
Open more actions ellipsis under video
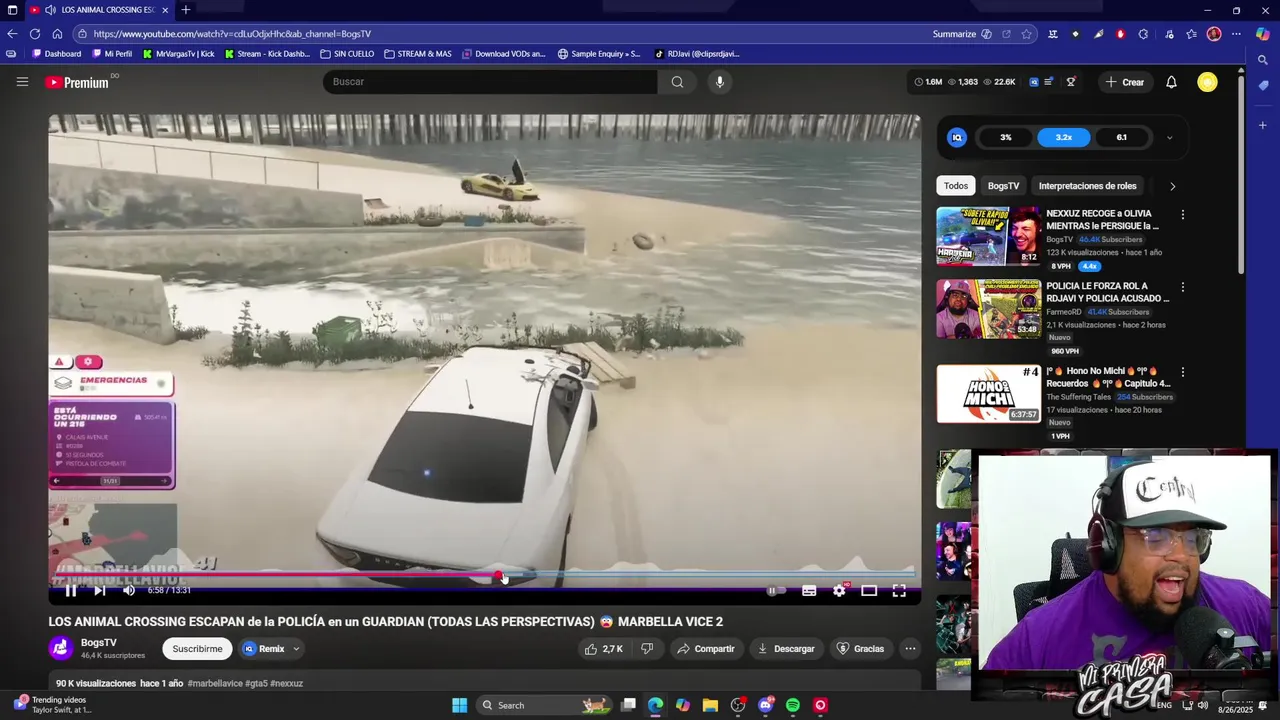(910, 649)
